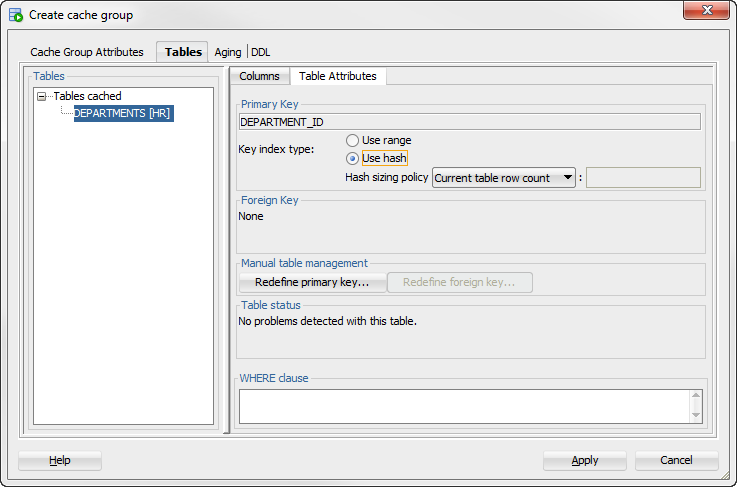The width and height of the screenshot is (737, 487).
Task: Select DEPARTMENTS [HR] table in tree
Action: click(124, 113)
